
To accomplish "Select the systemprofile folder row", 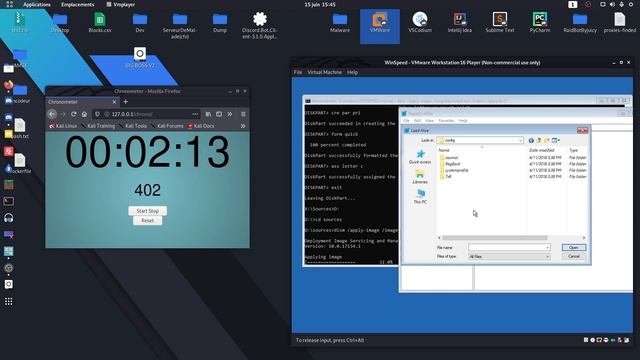I will (x=513, y=170).
